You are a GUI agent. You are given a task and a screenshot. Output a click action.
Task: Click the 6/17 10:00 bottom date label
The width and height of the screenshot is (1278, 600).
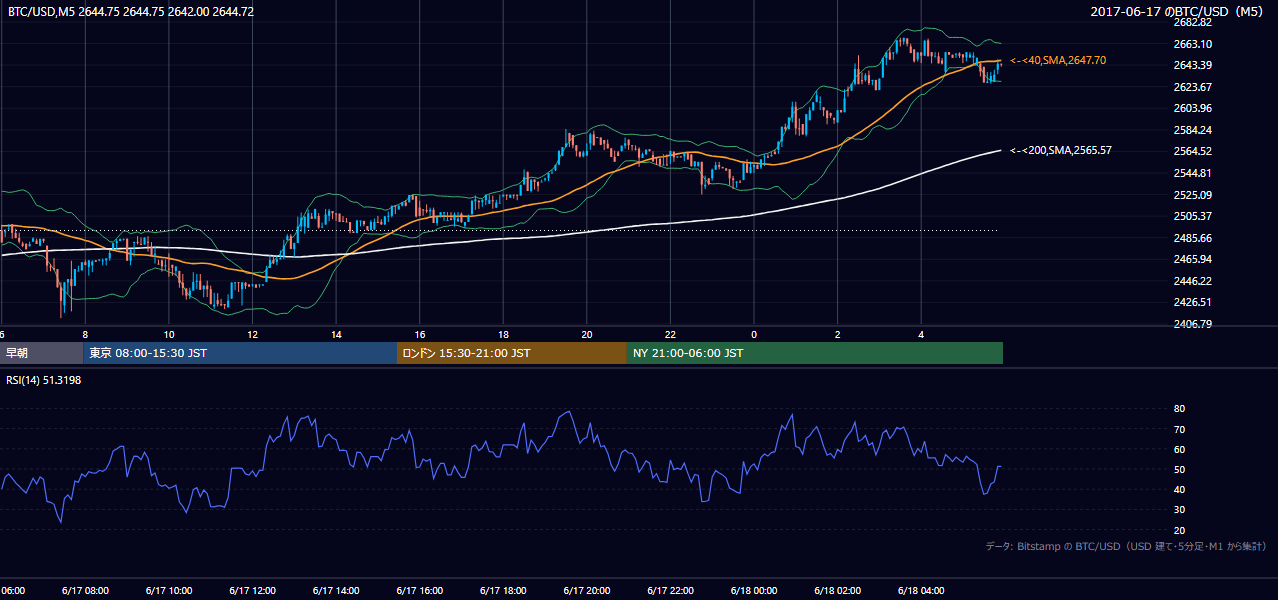[x=168, y=590]
